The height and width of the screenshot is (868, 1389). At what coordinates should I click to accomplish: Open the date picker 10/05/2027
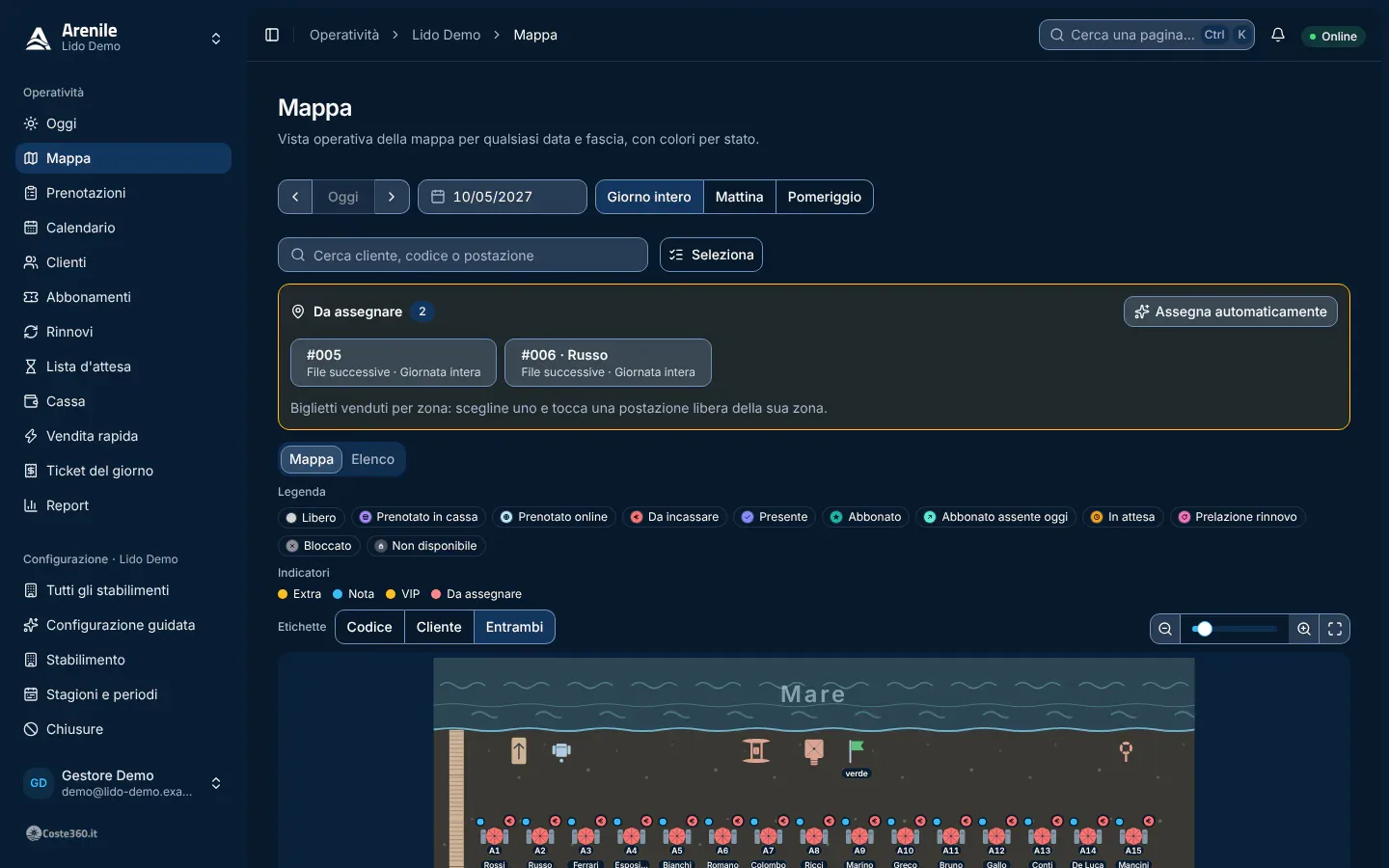tap(503, 197)
